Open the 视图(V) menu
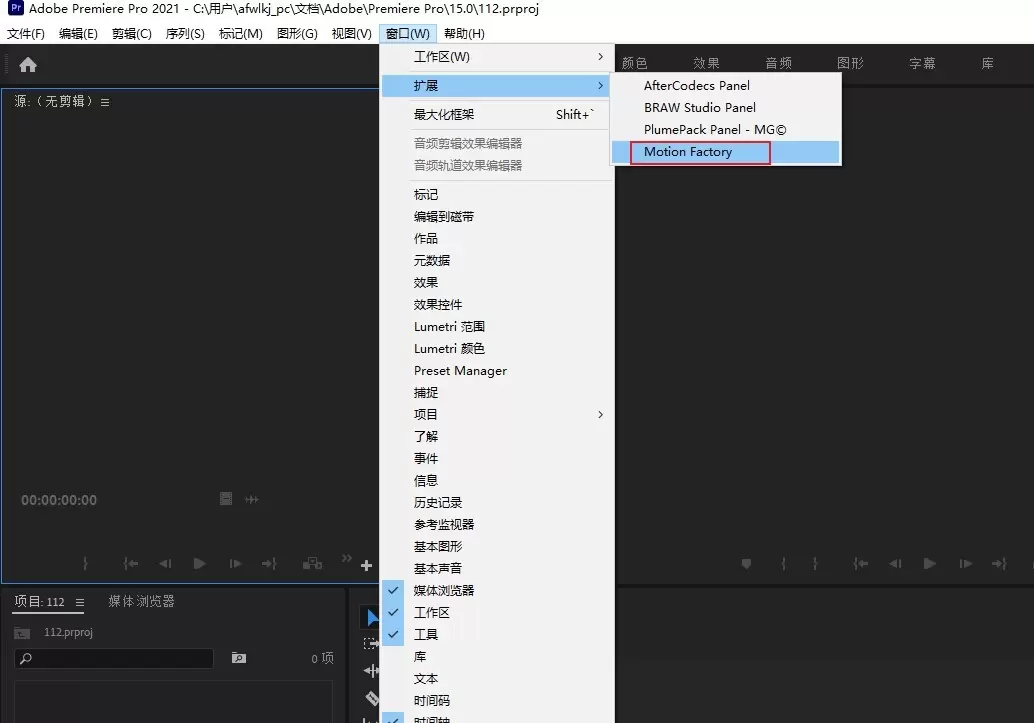The width and height of the screenshot is (1034, 723). click(x=351, y=34)
